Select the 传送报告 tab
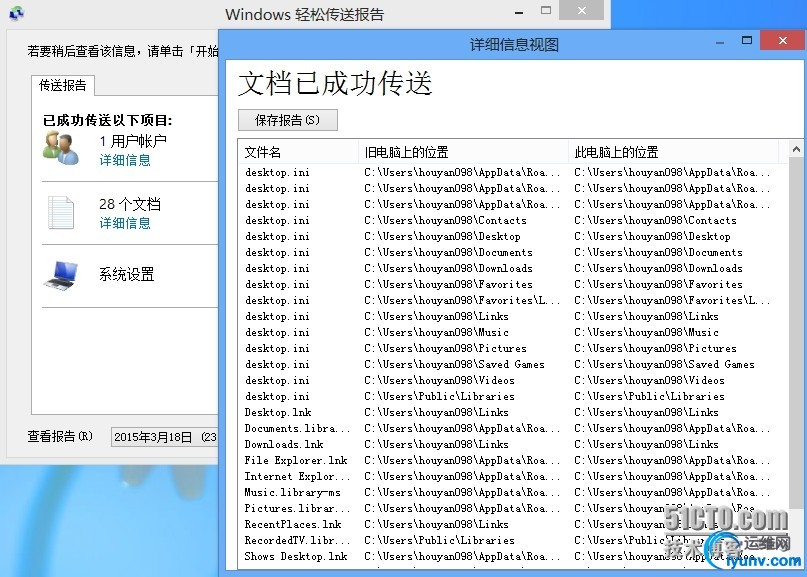 63,85
